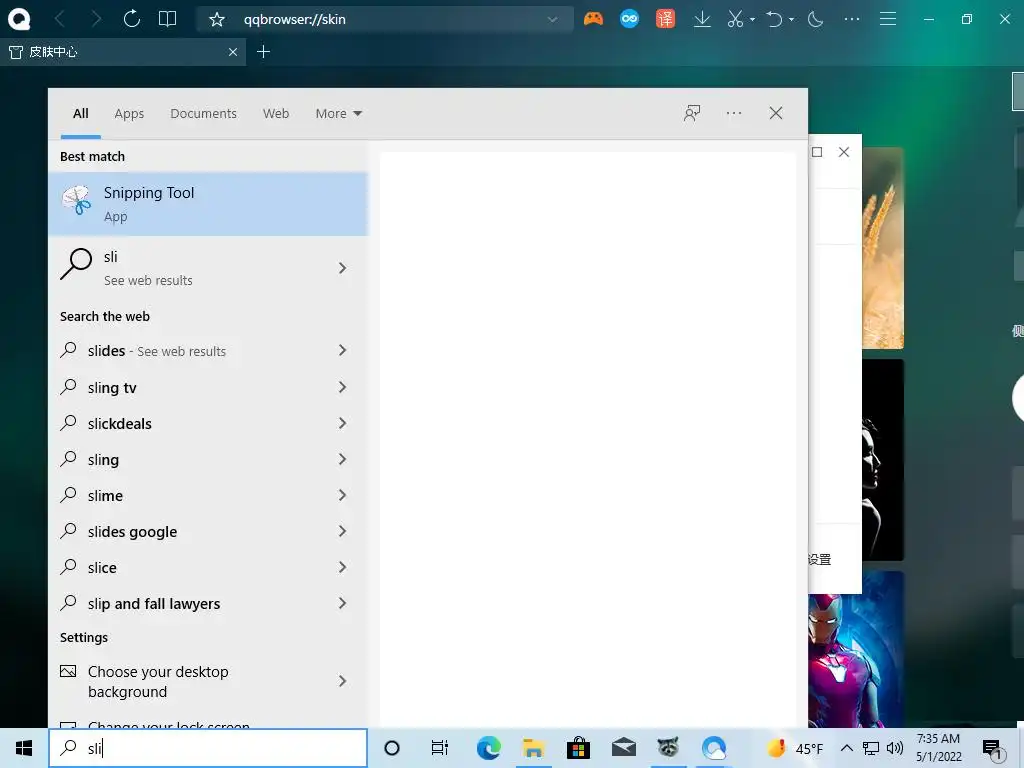Close the search panel
Image resolution: width=1024 pixels, height=768 pixels.
776,113
